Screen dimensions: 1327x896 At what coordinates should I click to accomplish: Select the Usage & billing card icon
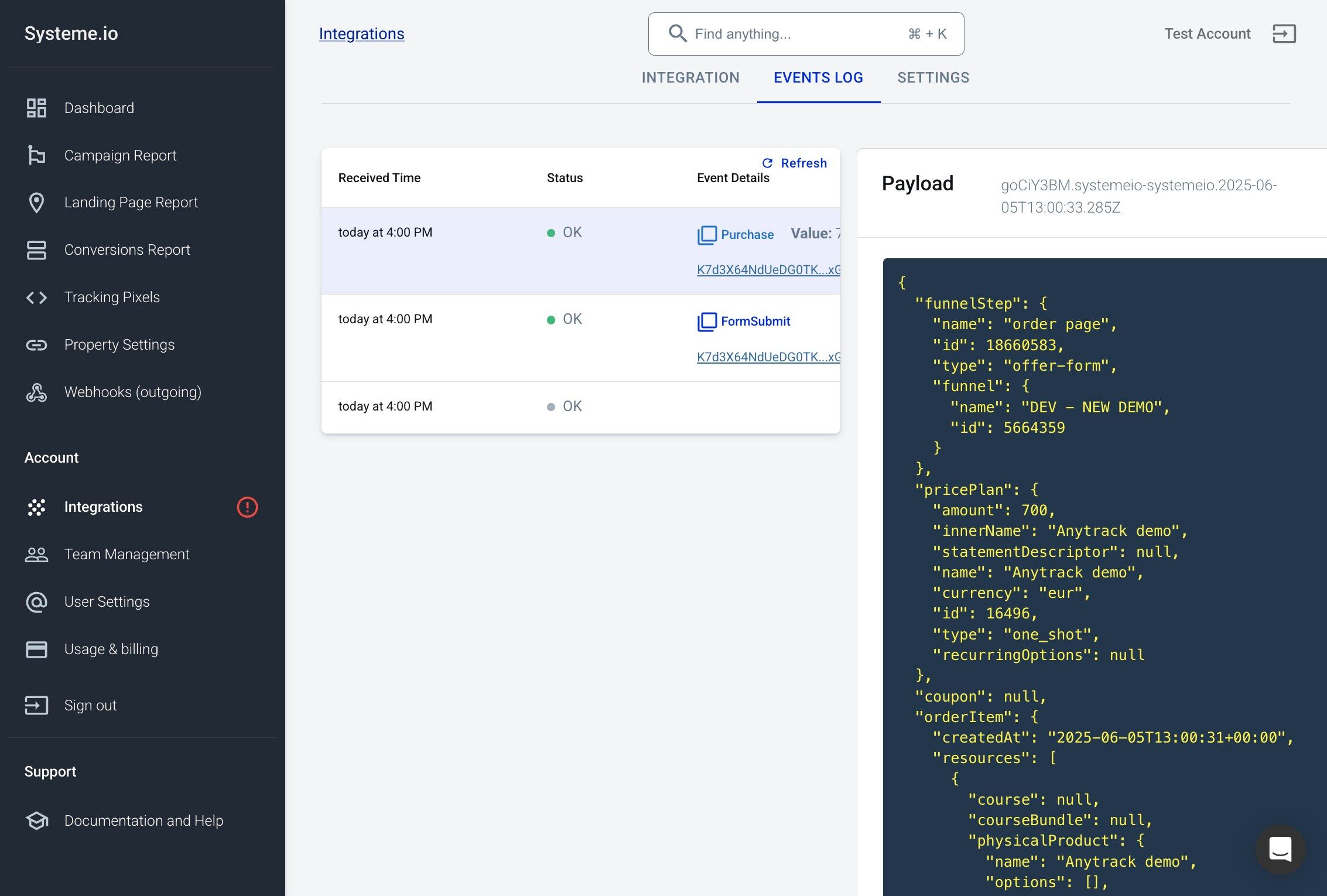pos(36,649)
